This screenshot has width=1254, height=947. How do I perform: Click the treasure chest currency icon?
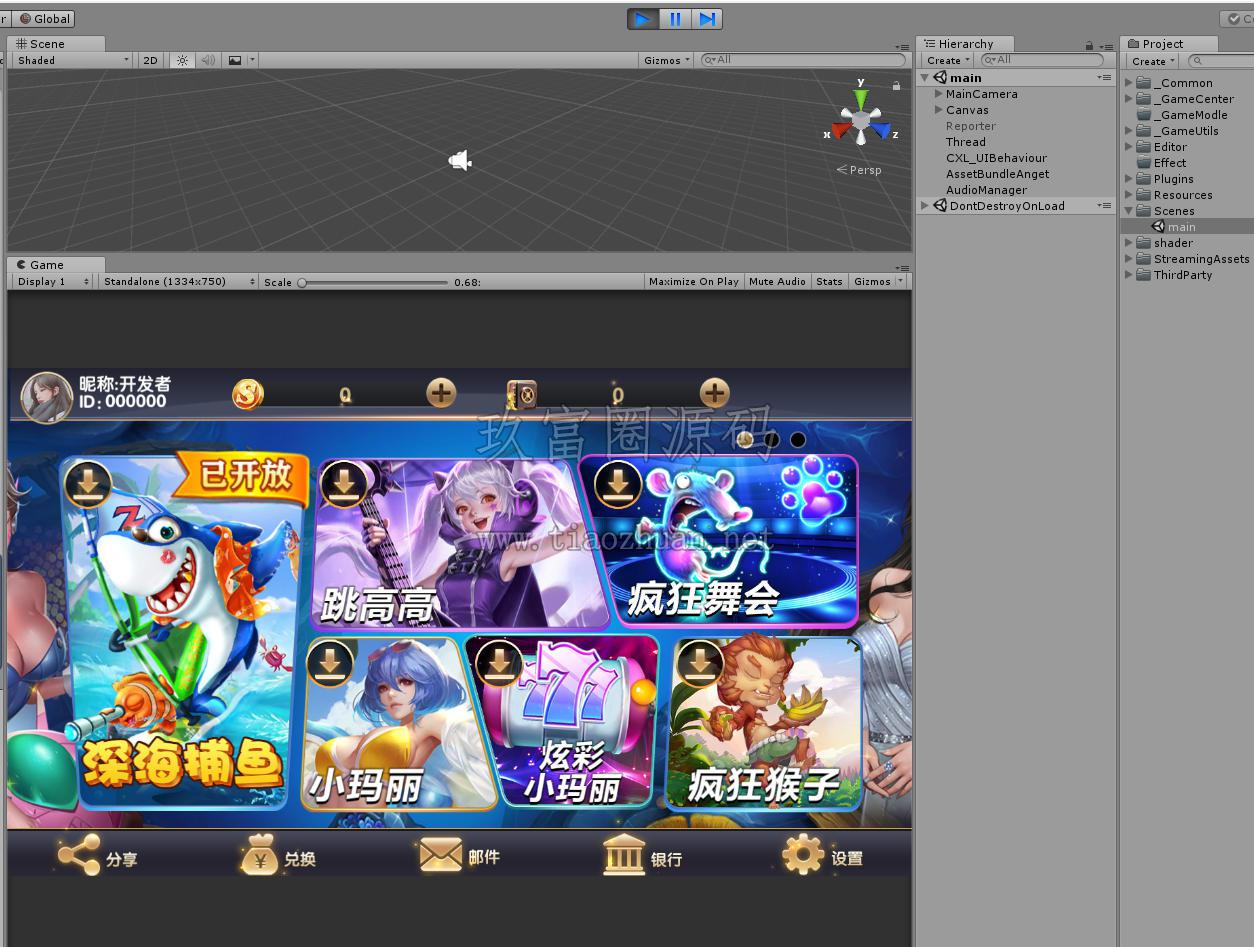pyautogui.click(x=522, y=395)
